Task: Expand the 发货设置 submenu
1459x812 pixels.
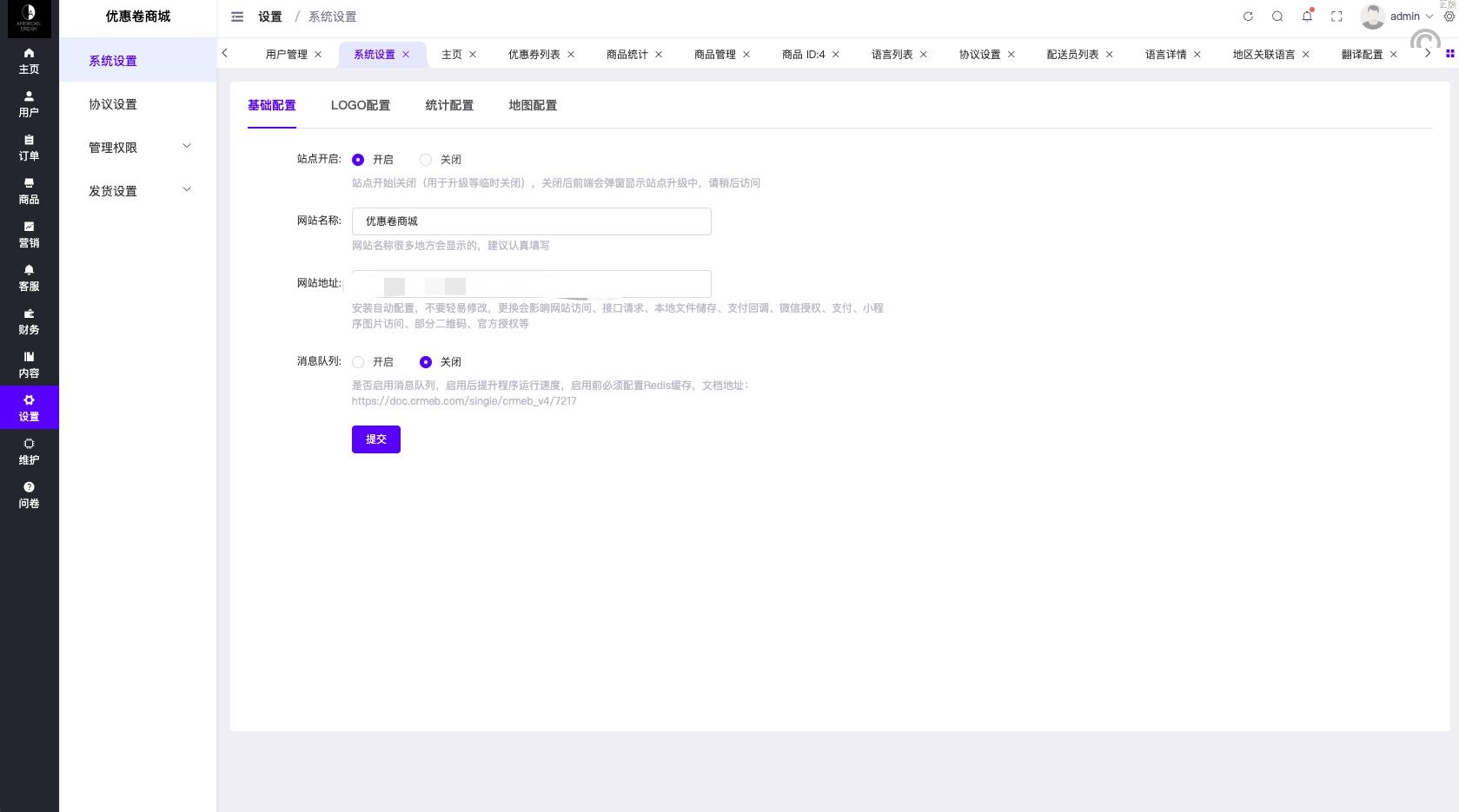Action: tap(138, 191)
